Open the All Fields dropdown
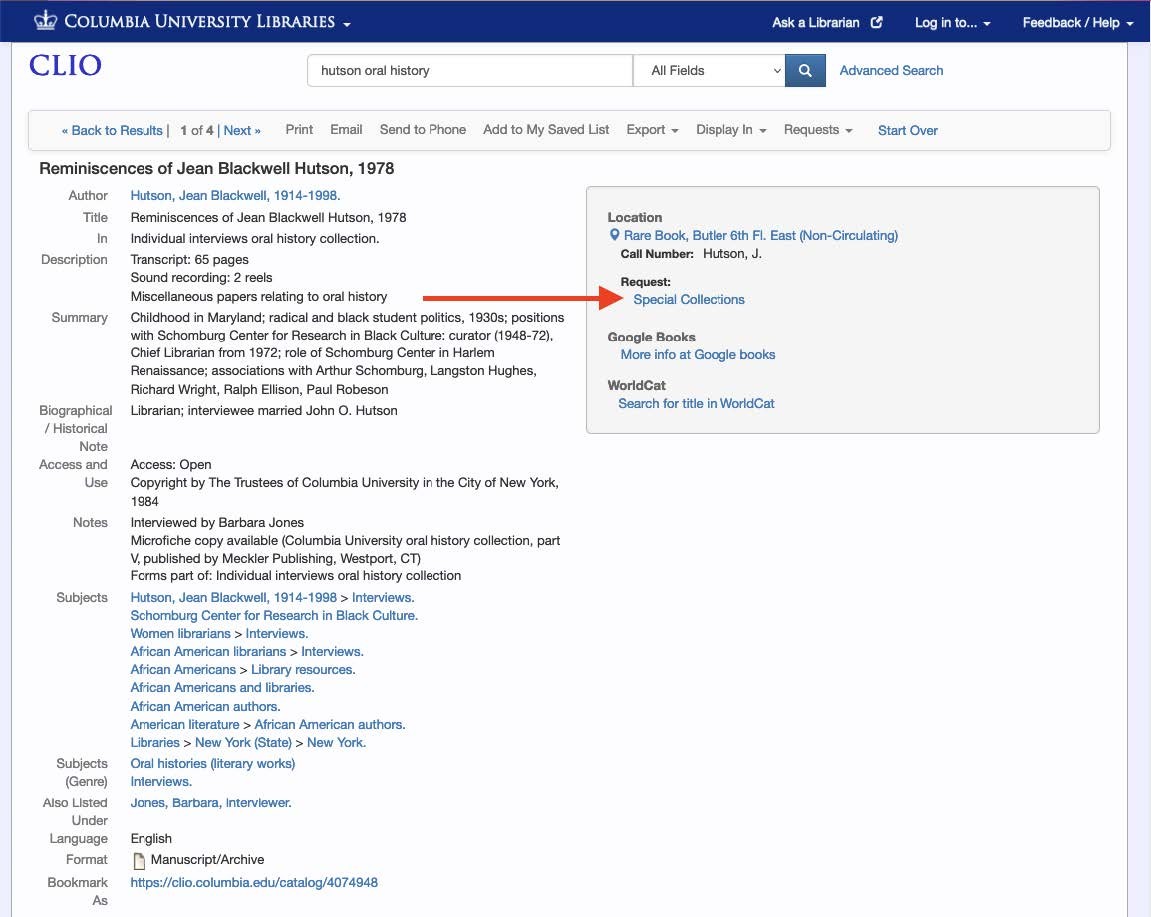 click(710, 70)
